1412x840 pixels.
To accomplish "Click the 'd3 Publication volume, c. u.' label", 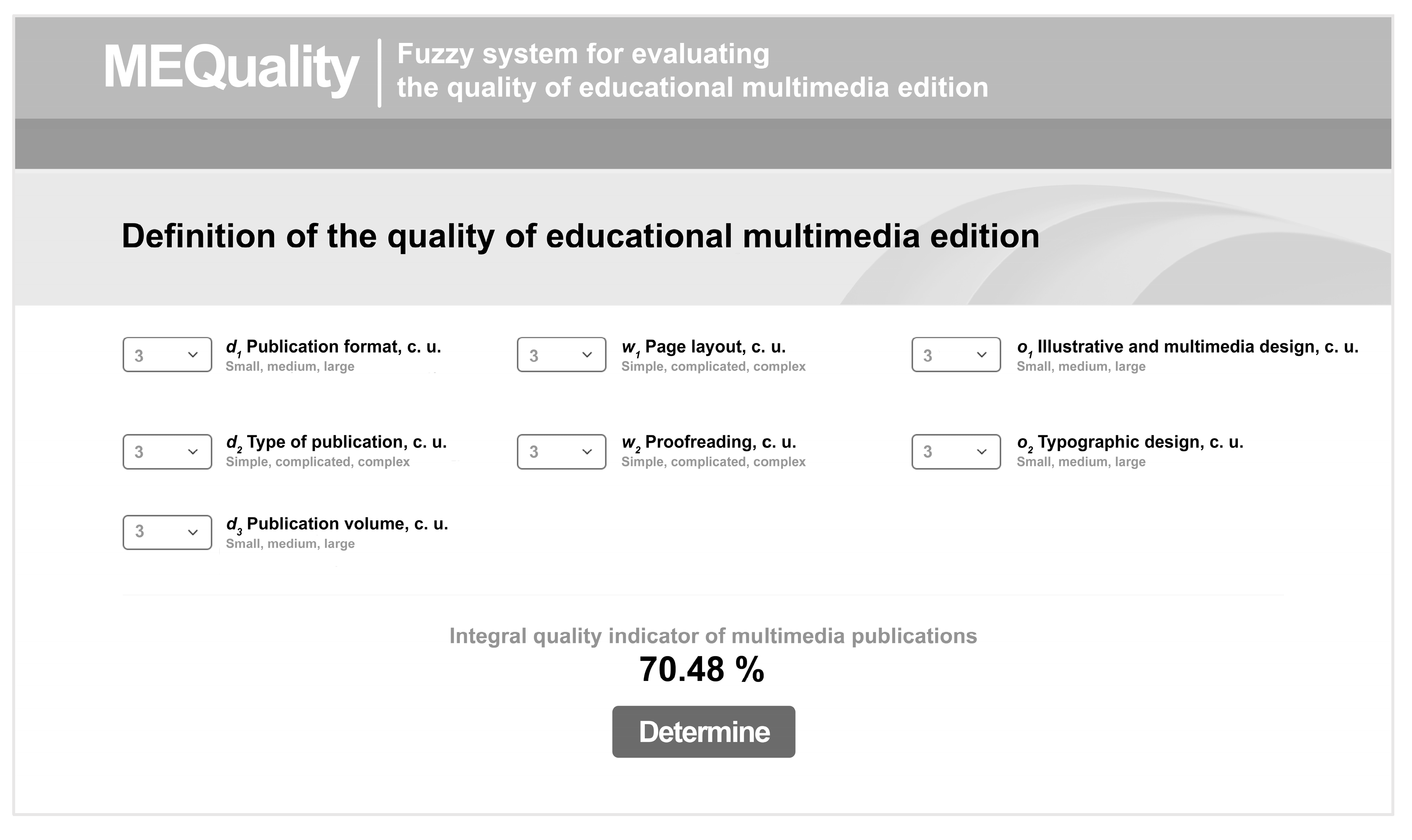I will click(x=337, y=524).
